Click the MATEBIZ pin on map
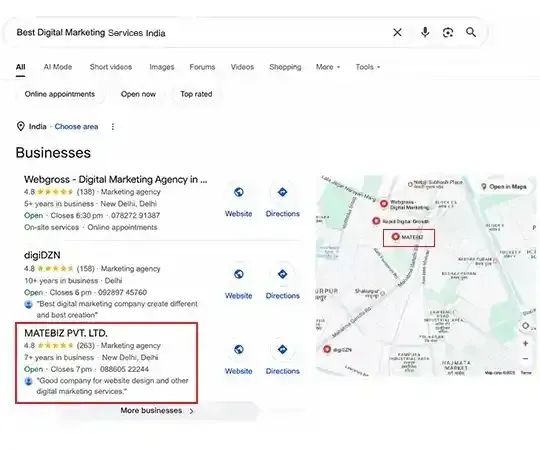This screenshot has width=540, height=450. 395,237
